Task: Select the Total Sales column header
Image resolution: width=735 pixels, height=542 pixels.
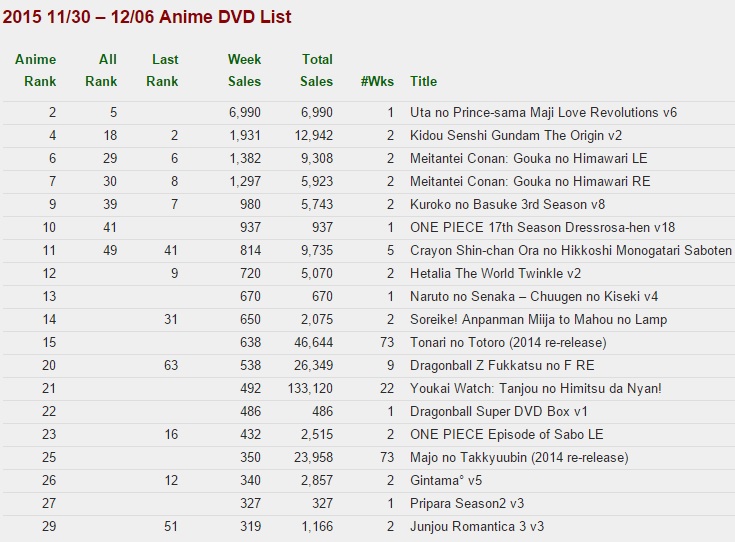Action: tap(316, 70)
